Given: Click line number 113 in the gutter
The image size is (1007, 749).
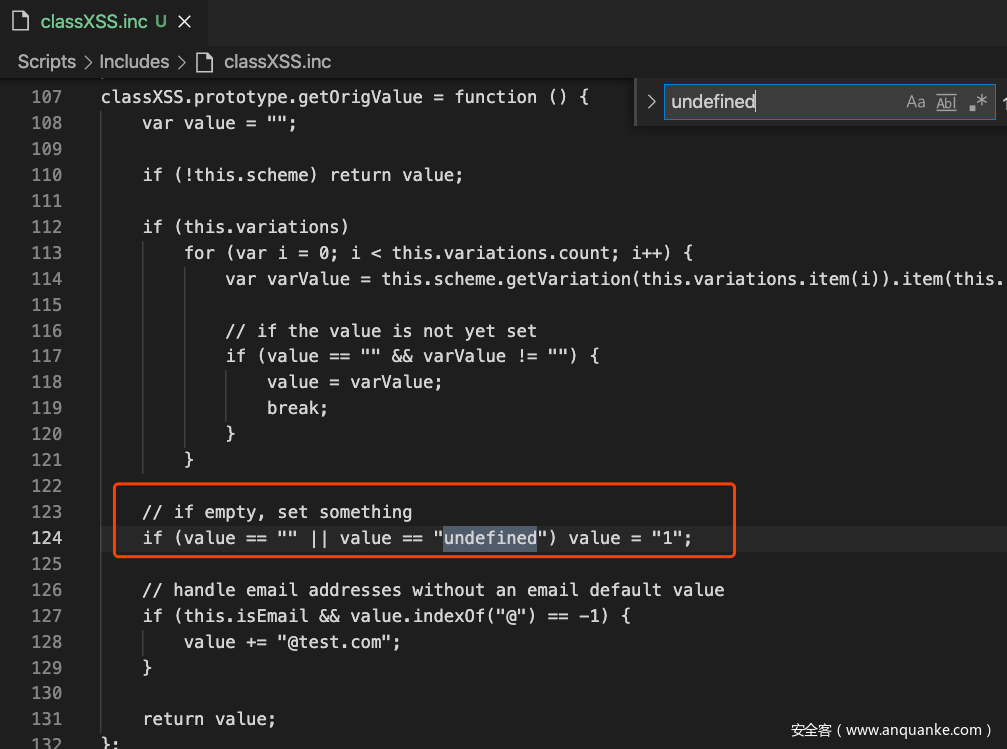Looking at the screenshot, I should [46, 253].
